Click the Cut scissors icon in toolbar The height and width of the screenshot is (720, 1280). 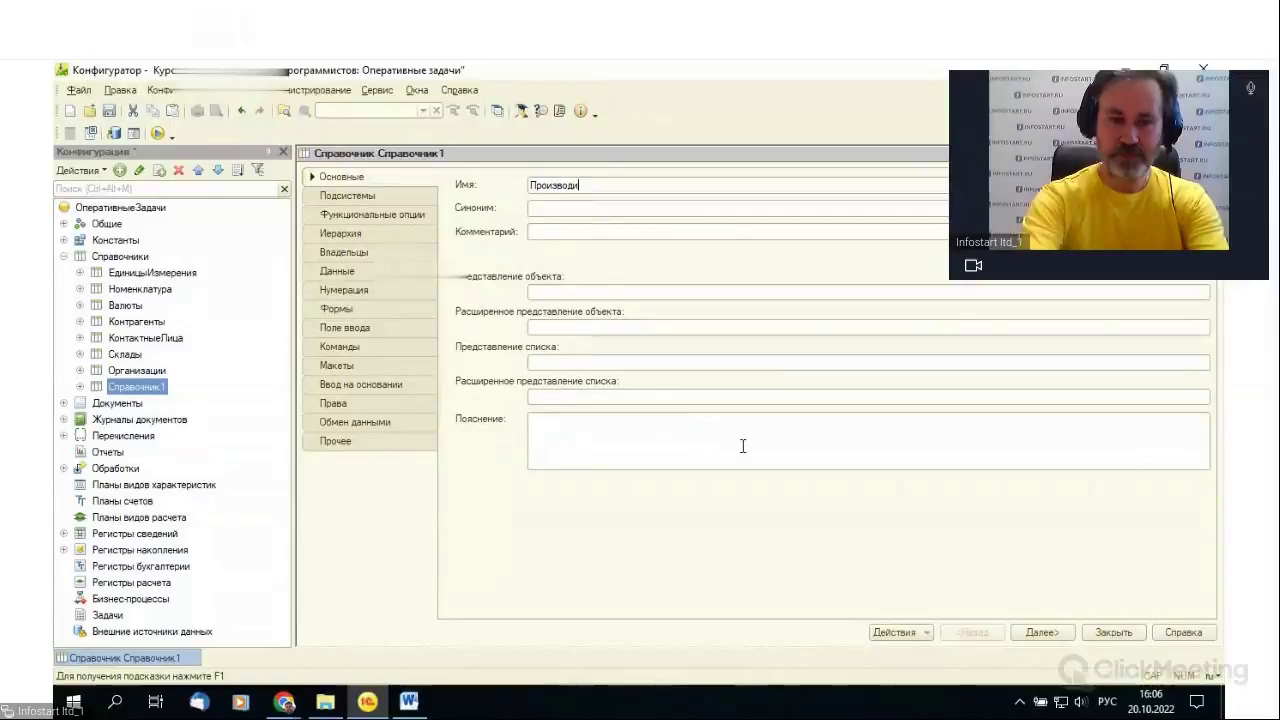(133, 111)
